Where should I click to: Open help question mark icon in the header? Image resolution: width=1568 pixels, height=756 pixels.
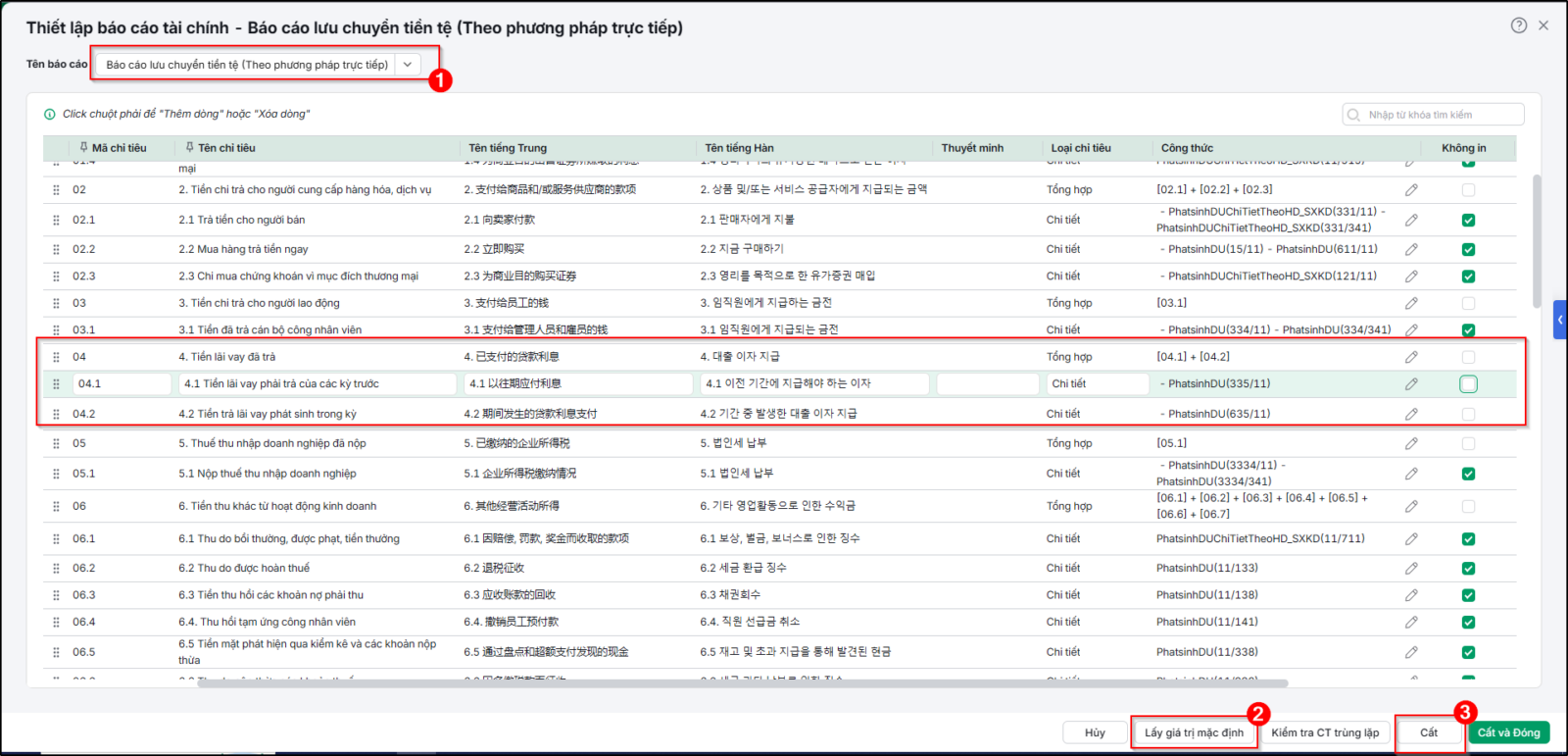coord(1518,25)
